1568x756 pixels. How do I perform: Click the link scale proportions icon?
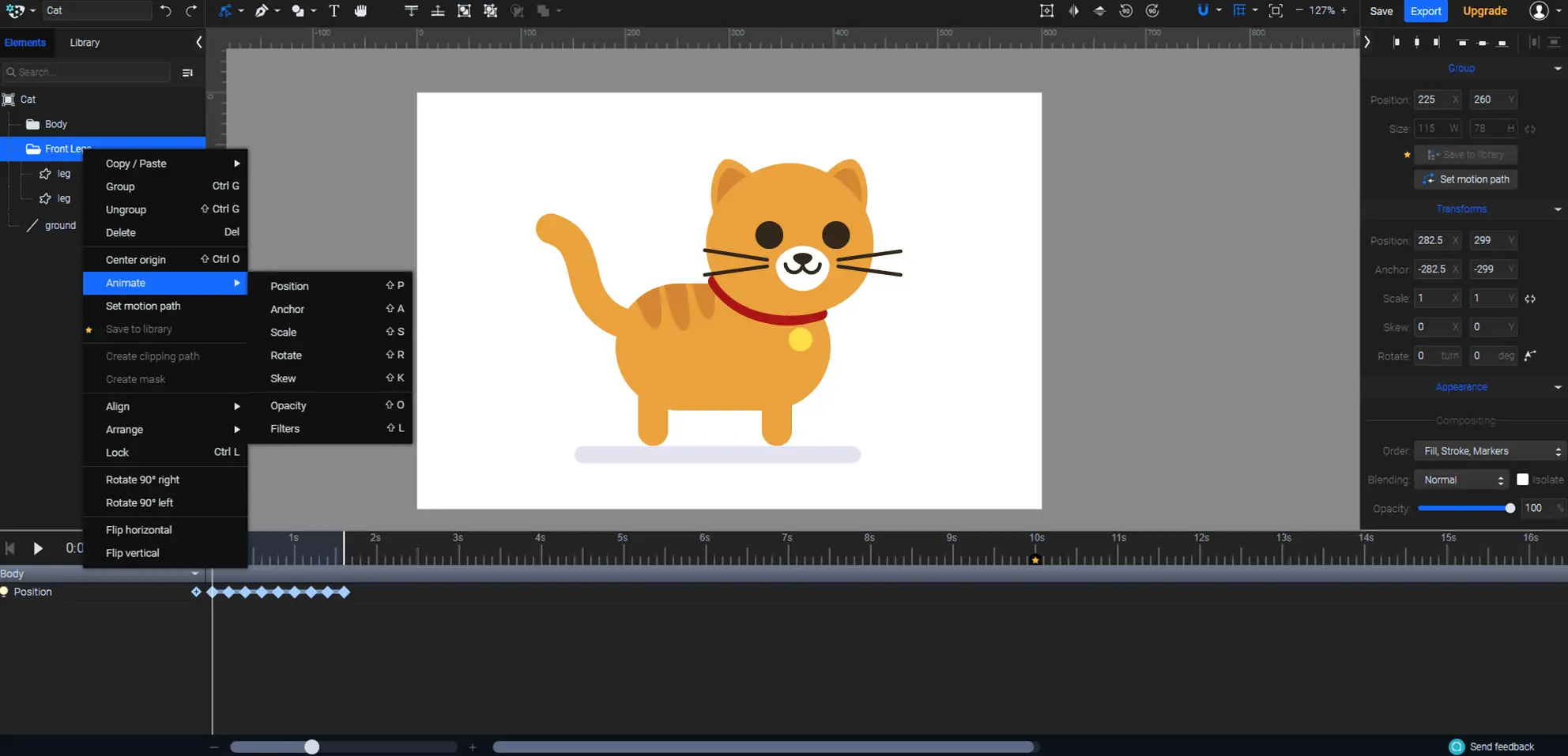(x=1530, y=299)
